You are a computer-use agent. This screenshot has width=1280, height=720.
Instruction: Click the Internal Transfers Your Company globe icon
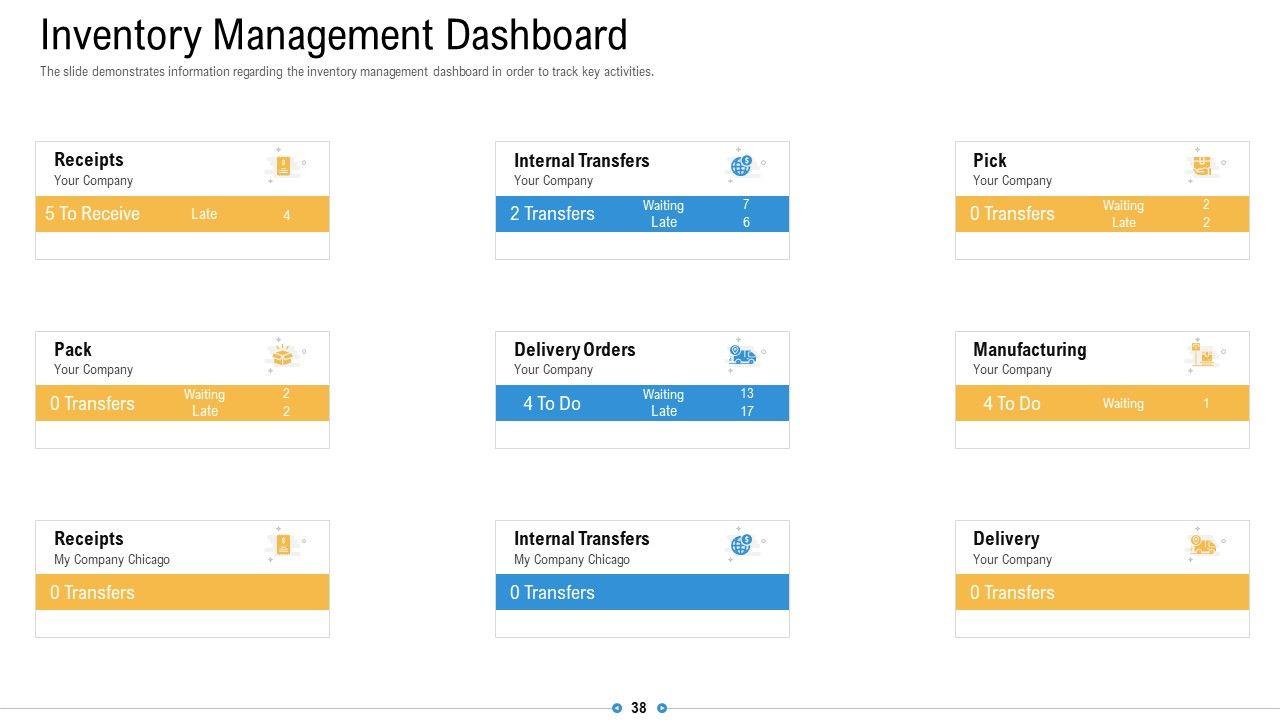pos(741,166)
